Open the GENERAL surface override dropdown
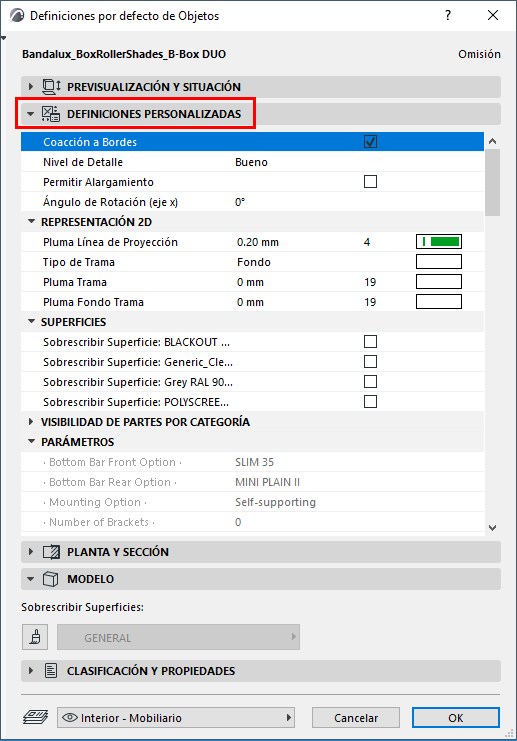Screen dimensions: 517x741 (178, 637)
